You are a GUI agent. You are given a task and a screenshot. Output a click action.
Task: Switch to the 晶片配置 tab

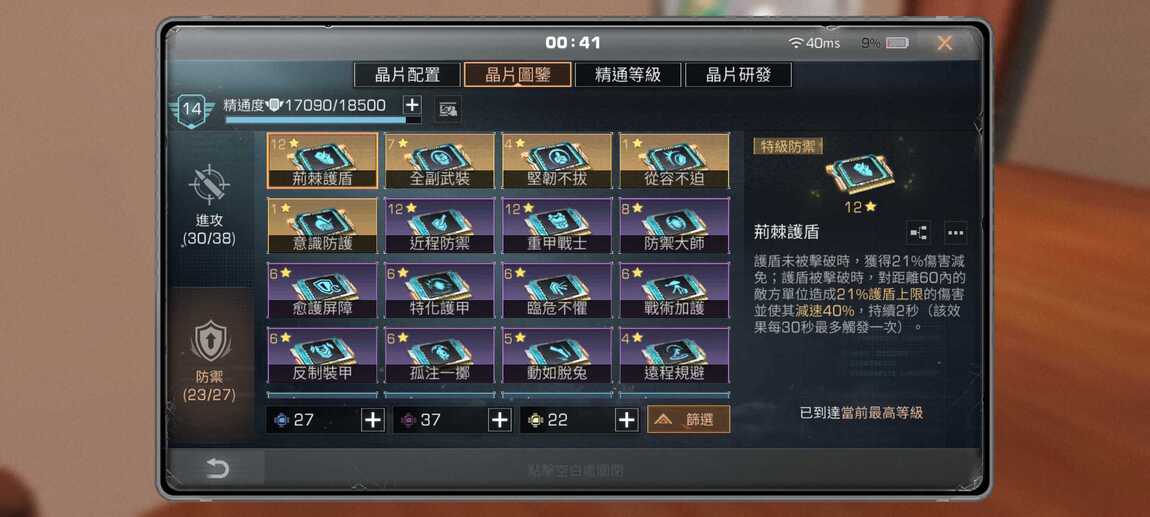point(407,75)
